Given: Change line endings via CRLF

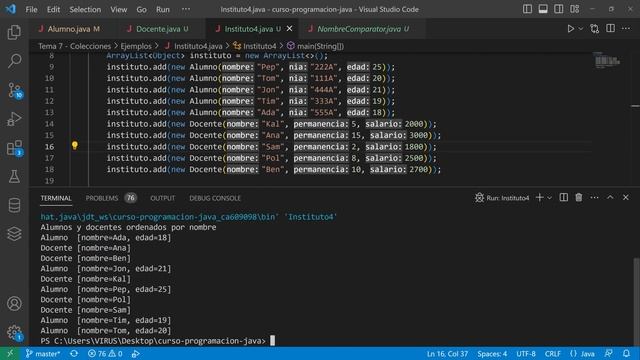Looking at the screenshot, I should point(553,353).
